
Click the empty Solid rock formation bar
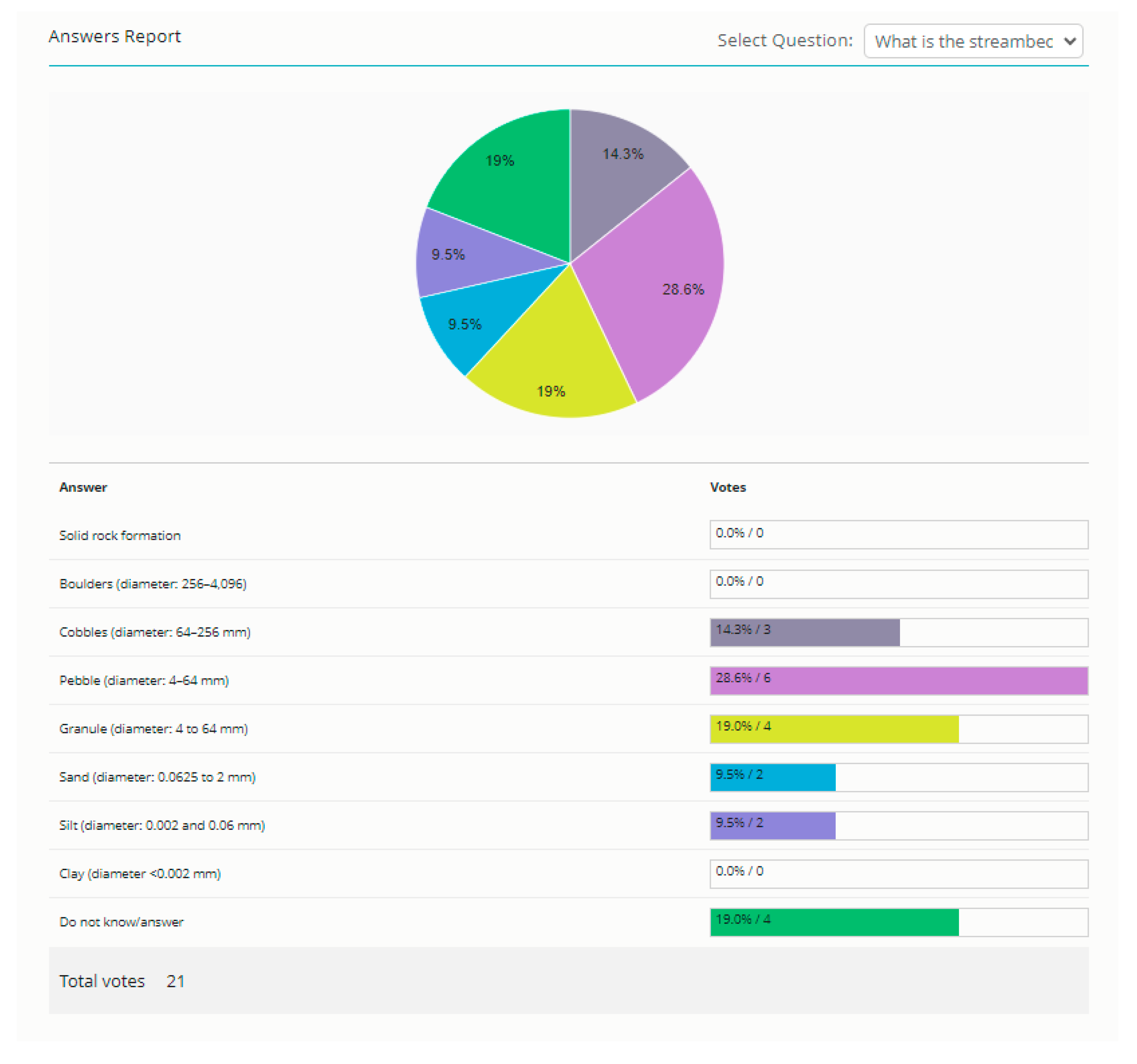[899, 535]
